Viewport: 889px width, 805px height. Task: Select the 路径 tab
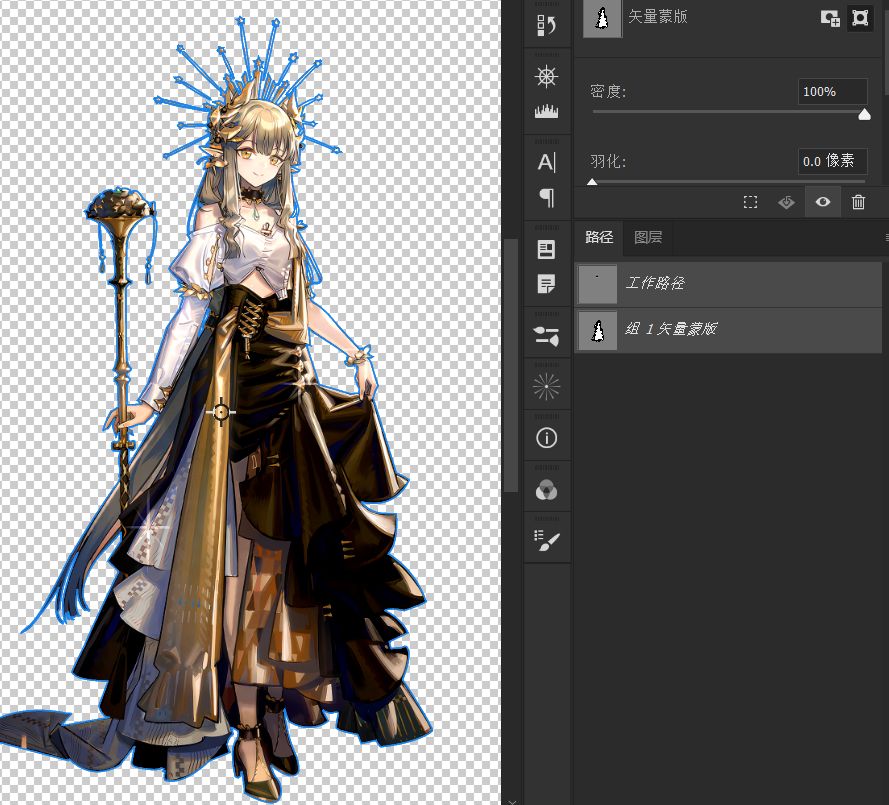(x=599, y=237)
